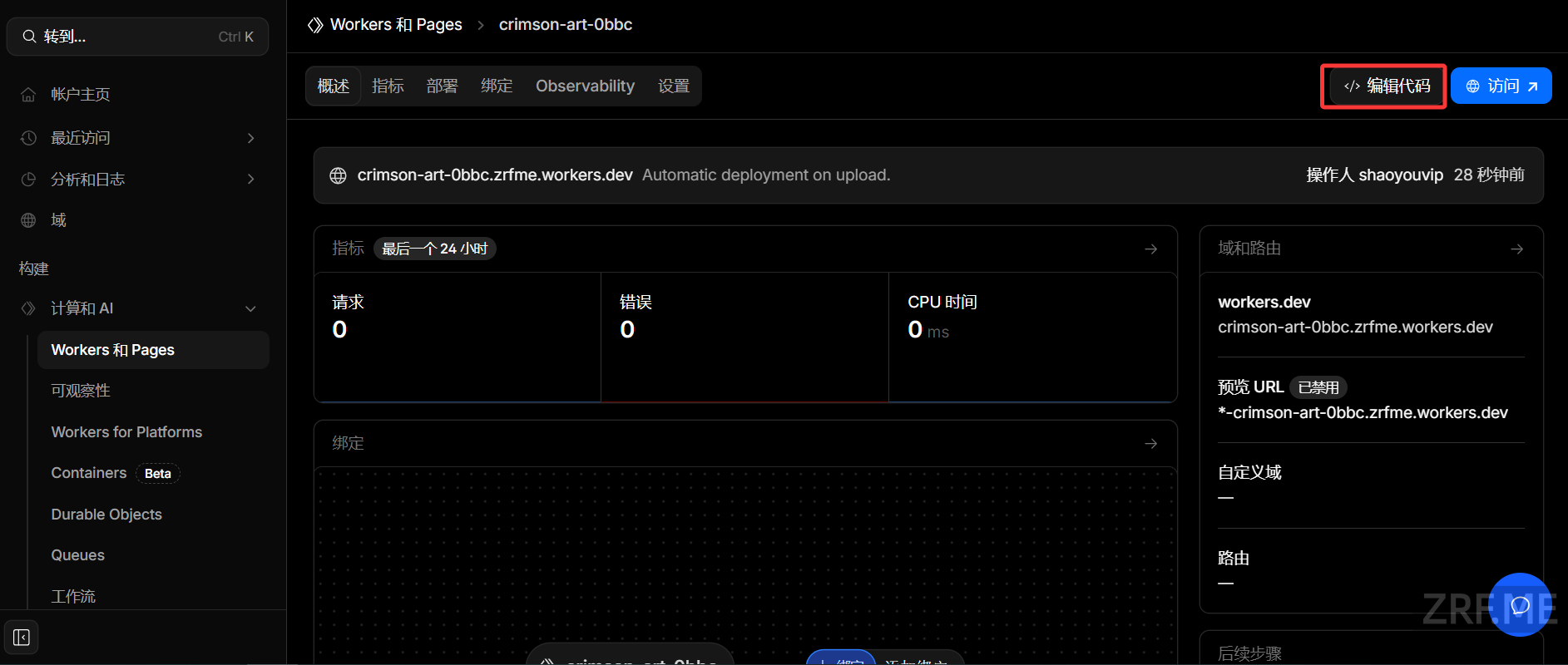Open 指标 details via its arrow
This screenshot has height=665, width=1568.
tap(1151, 249)
